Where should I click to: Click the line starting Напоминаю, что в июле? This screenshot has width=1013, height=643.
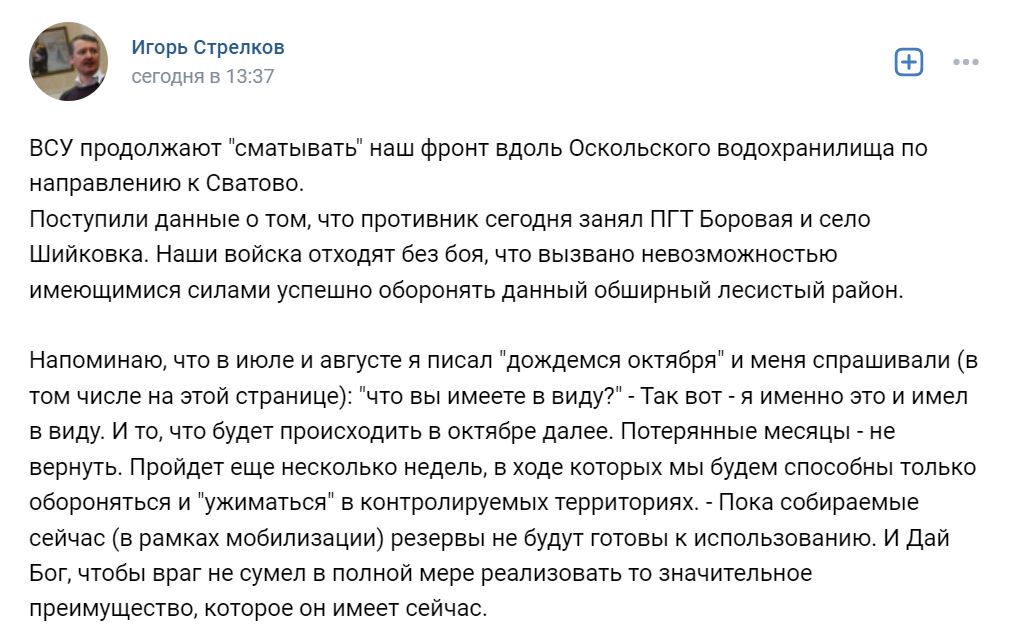pos(504,361)
